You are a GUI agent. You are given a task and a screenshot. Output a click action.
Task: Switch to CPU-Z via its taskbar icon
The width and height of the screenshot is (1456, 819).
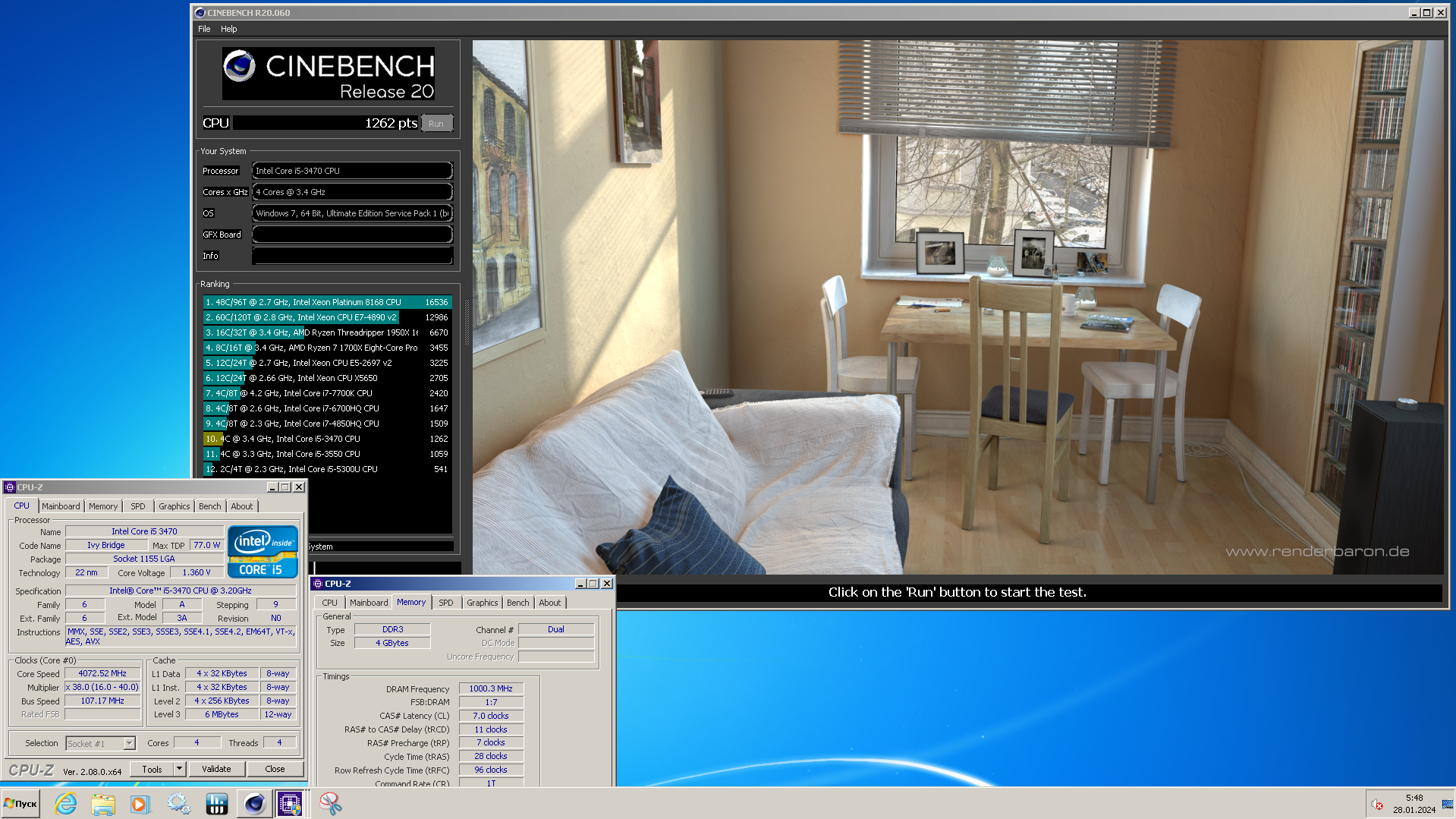(x=291, y=803)
